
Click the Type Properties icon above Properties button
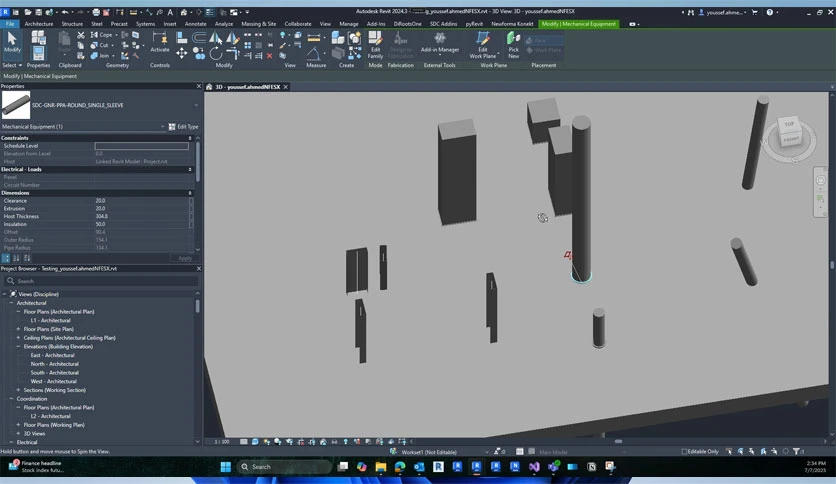click(38, 37)
